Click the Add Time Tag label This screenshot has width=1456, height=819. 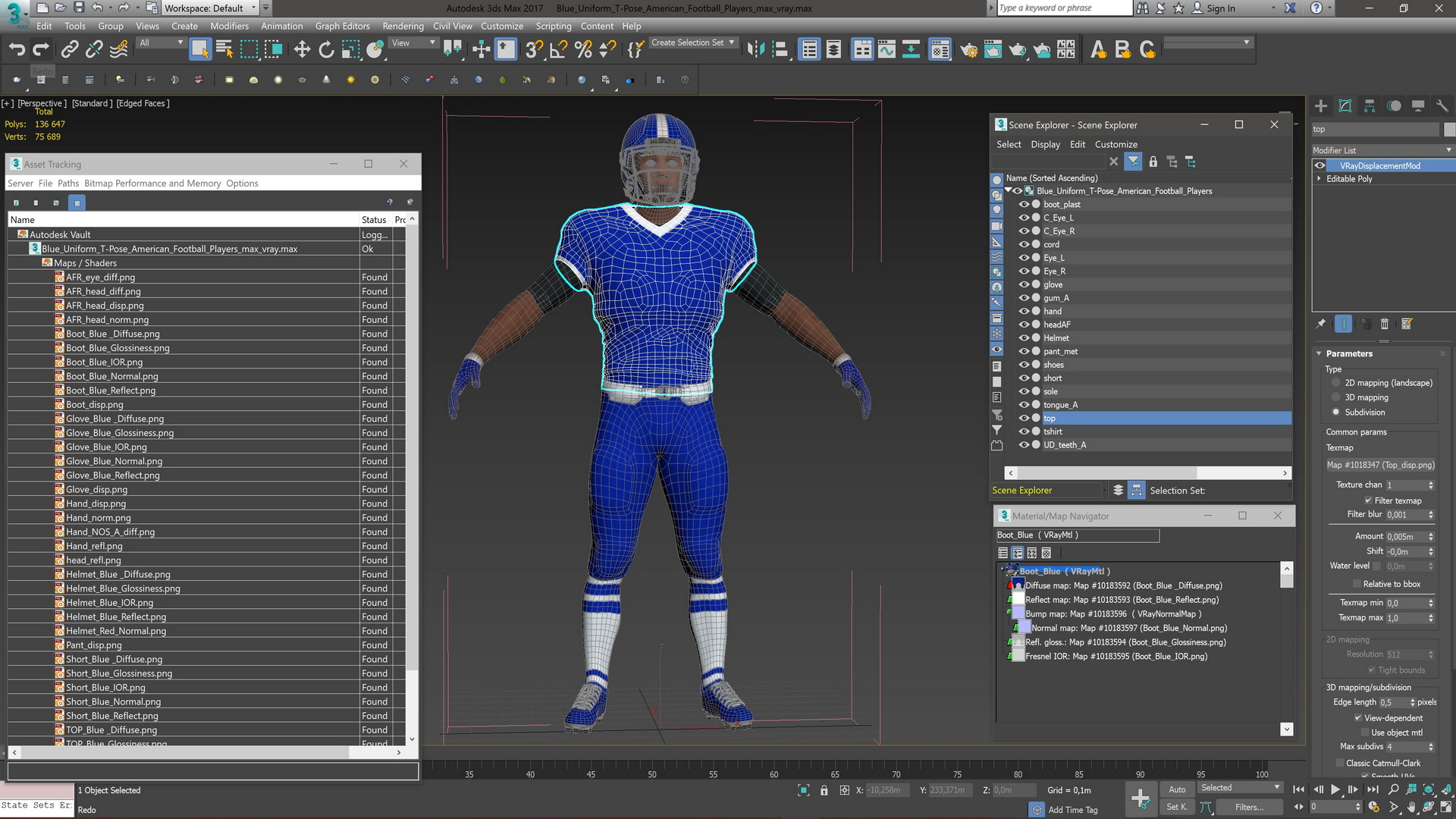click(1072, 810)
